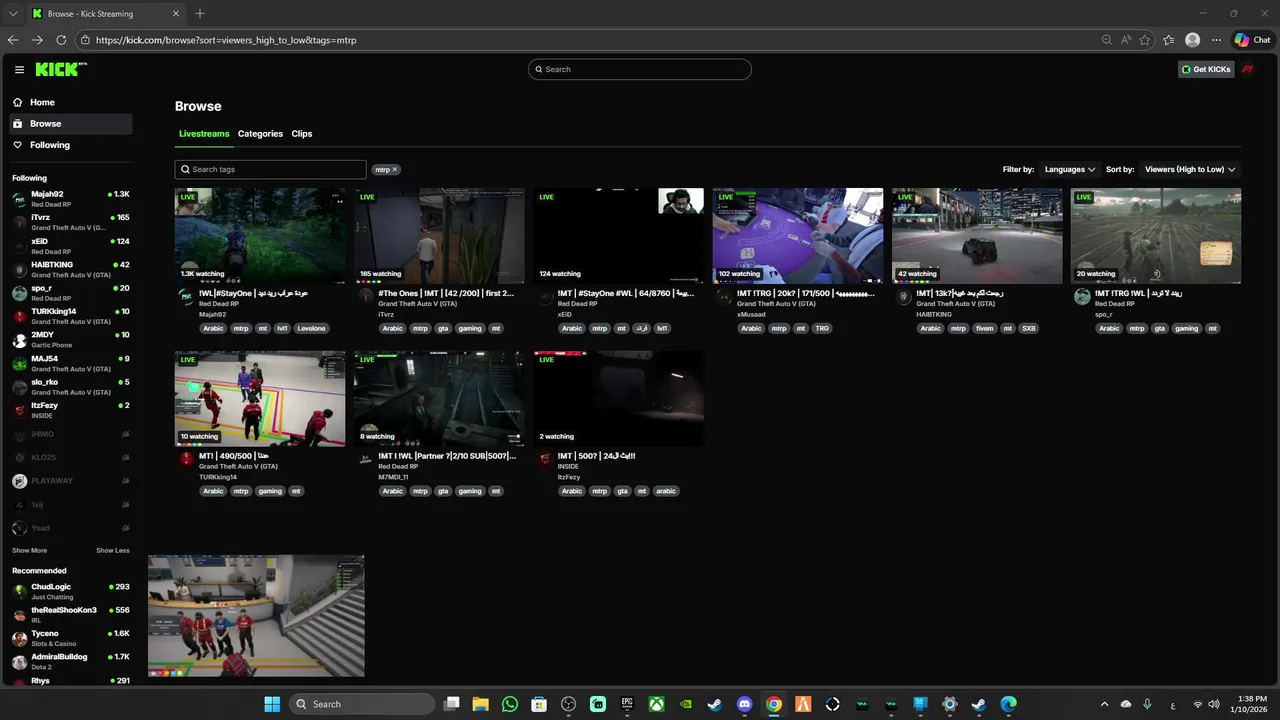This screenshot has width=1280, height=720.
Task: Open ChudLogic recommended channel
Action: click(71, 591)
